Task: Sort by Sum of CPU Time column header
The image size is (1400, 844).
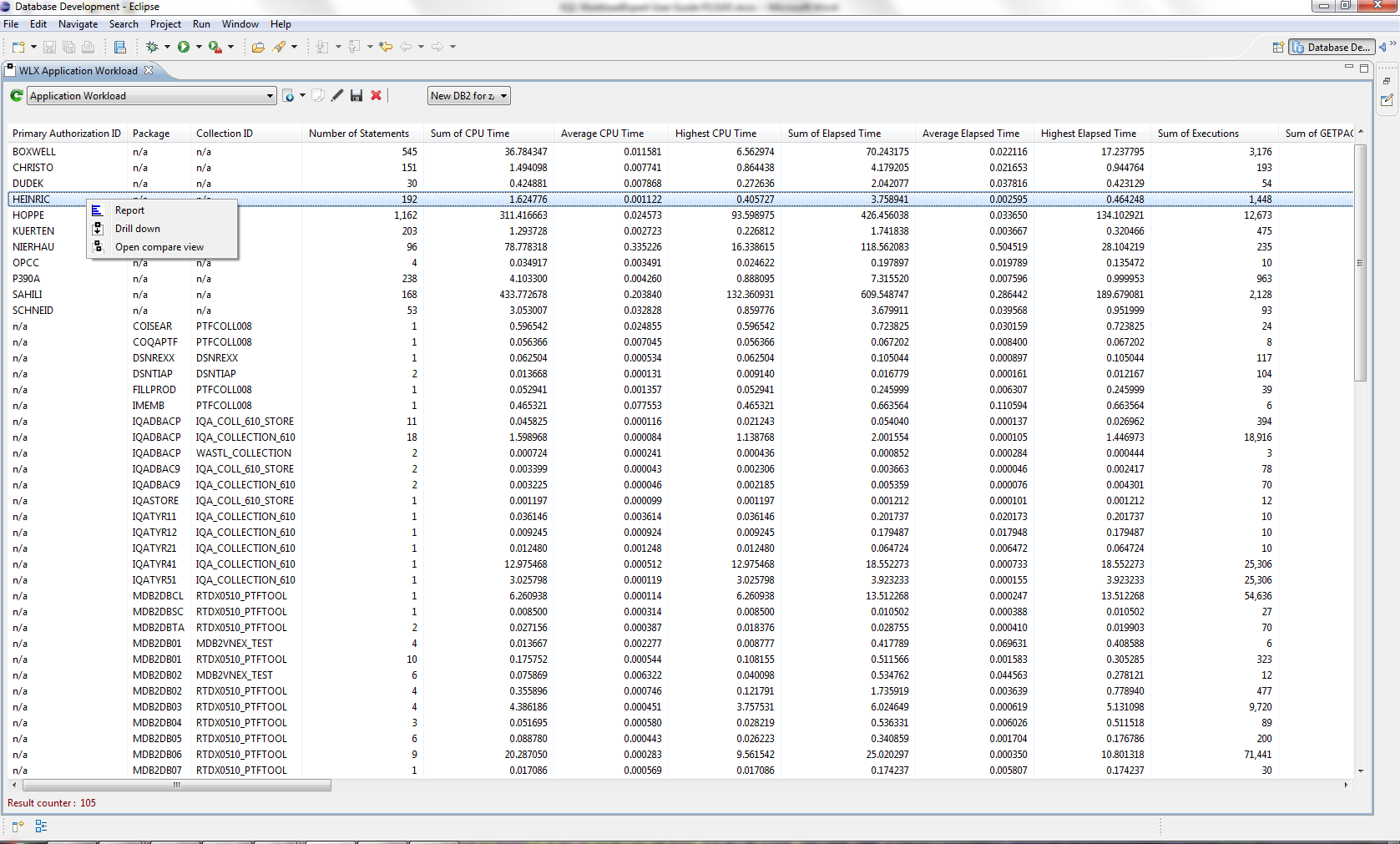Action: pos(470,134)
